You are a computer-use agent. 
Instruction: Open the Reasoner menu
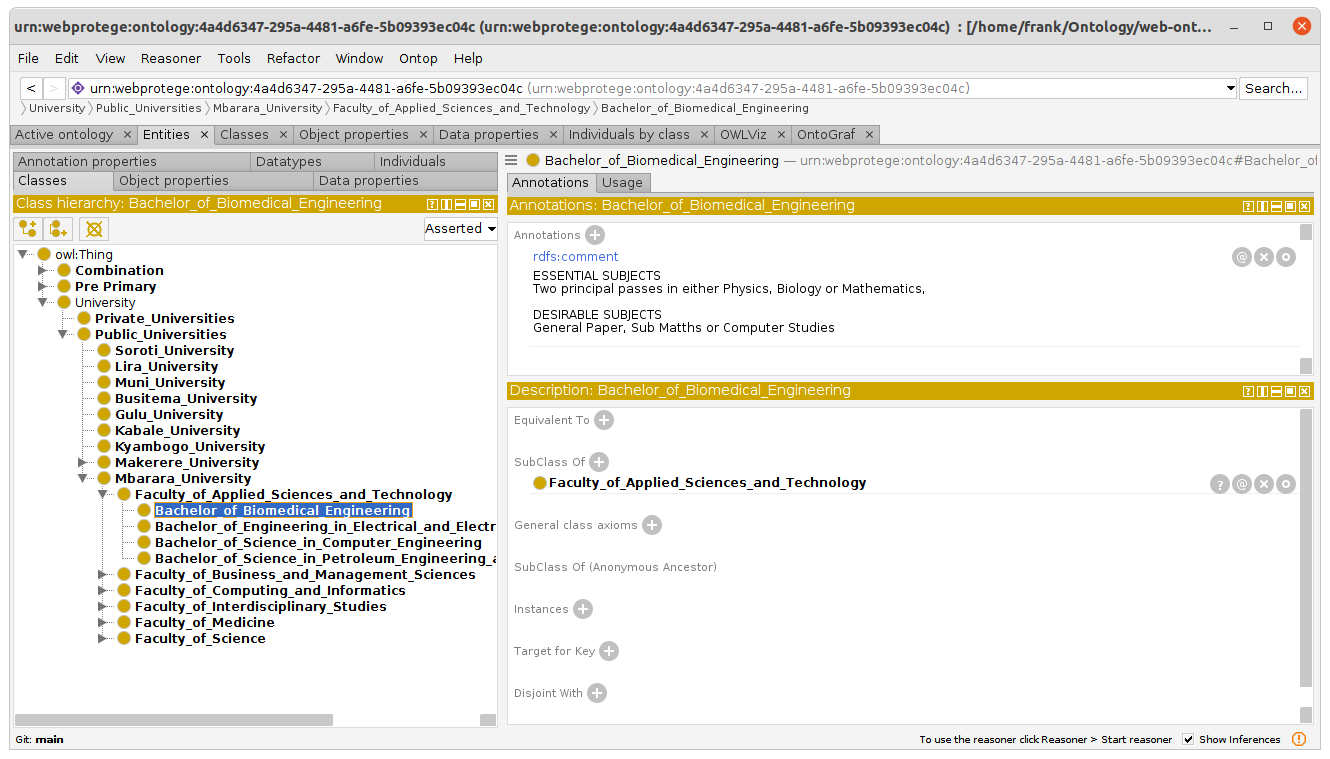click(170, 58)
